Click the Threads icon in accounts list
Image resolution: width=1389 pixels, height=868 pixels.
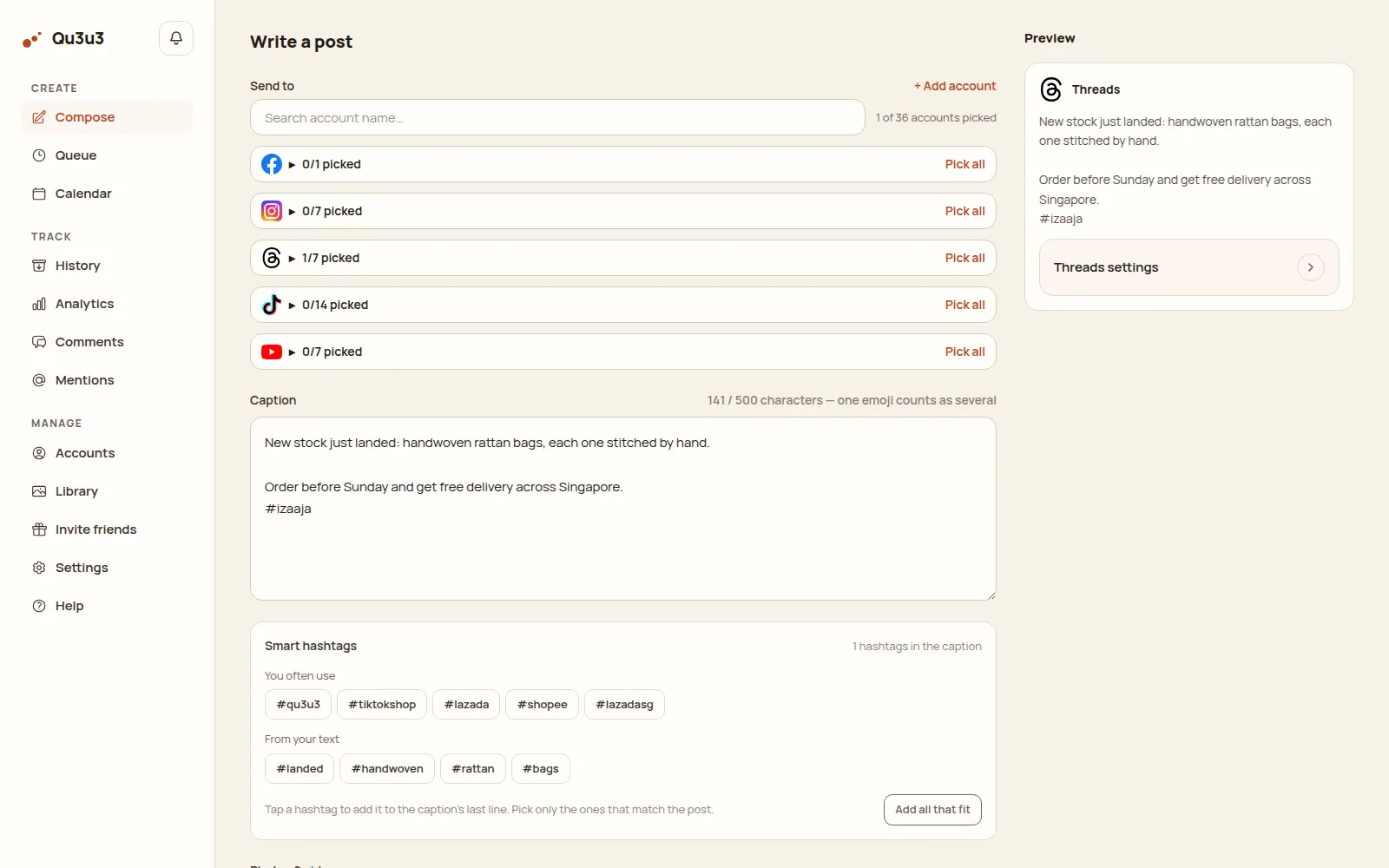[x=272, y=258]
